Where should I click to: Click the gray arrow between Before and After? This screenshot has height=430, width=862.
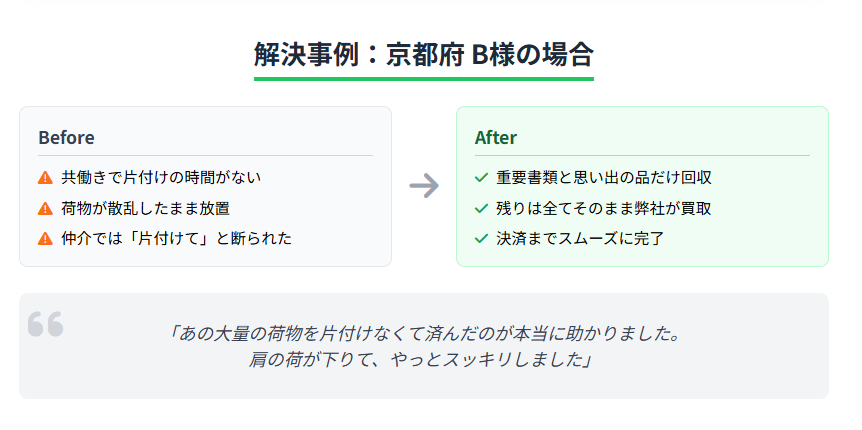[x=424, y=186]
